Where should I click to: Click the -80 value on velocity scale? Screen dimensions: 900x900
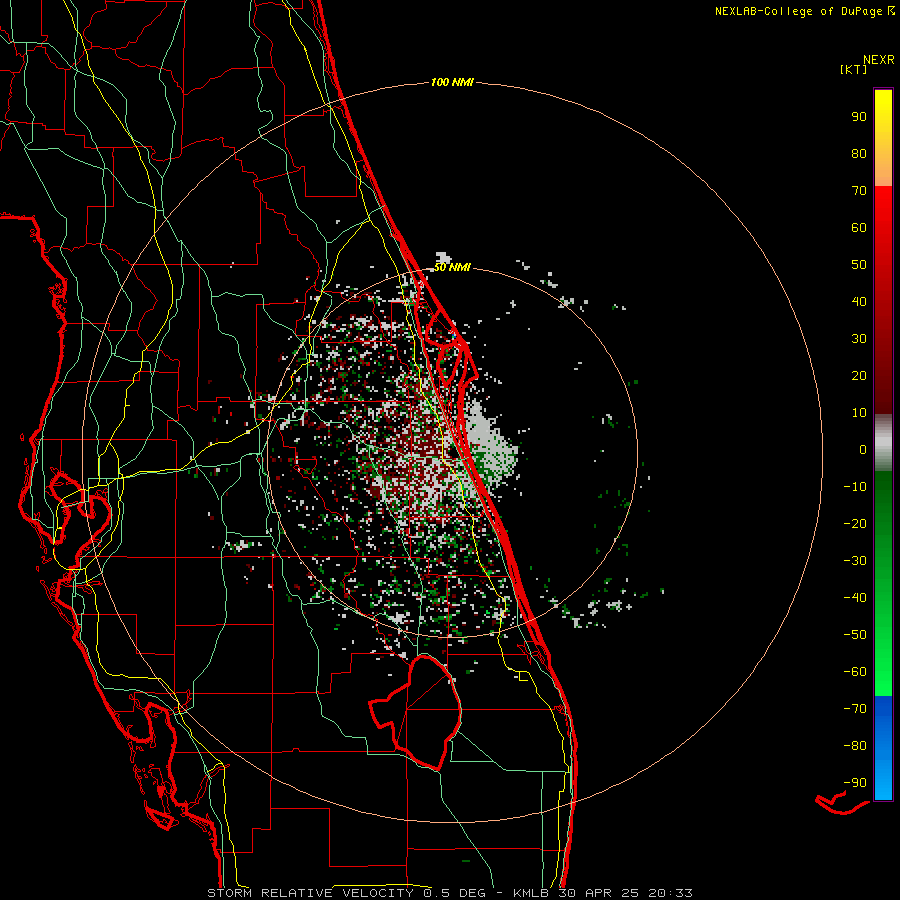point(855,746)
